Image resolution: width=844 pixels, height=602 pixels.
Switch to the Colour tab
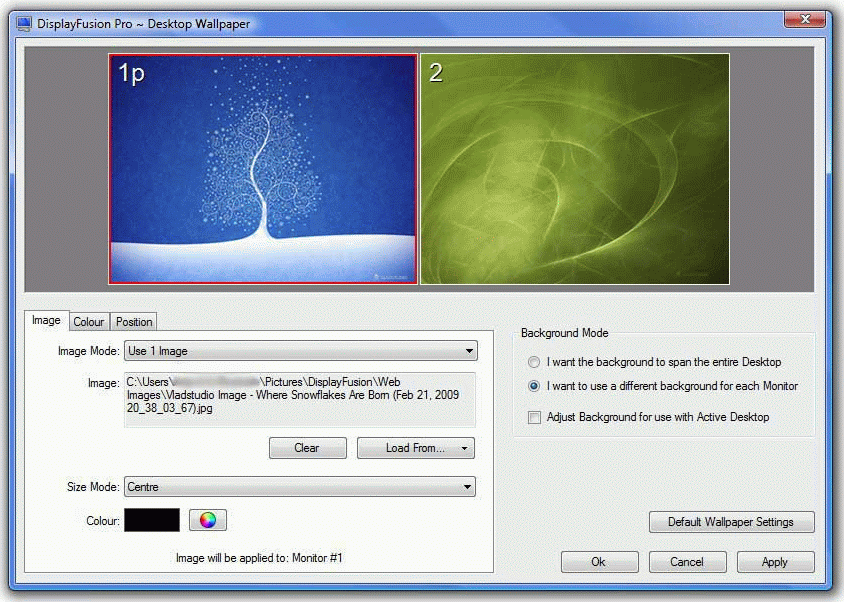pos(89,322)
